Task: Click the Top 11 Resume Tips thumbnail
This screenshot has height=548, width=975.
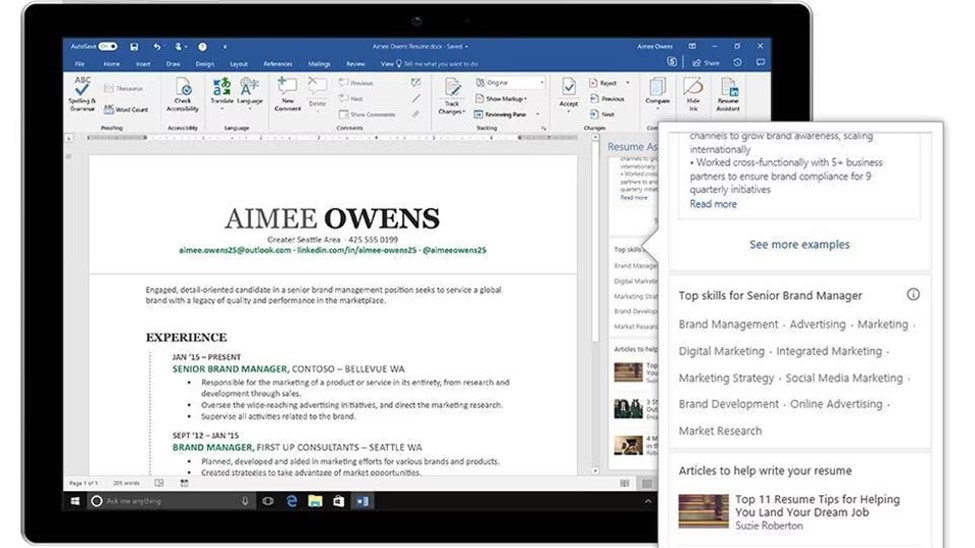Action: [x=703, y=511]
